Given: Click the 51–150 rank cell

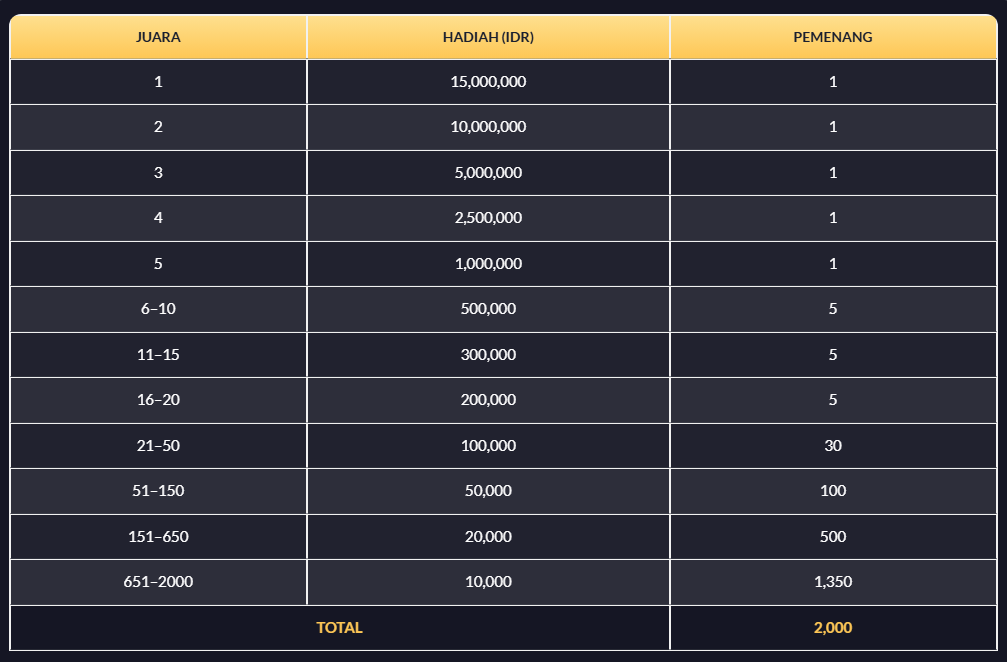Looking at the screenshot, I should [x=158, y=491].
